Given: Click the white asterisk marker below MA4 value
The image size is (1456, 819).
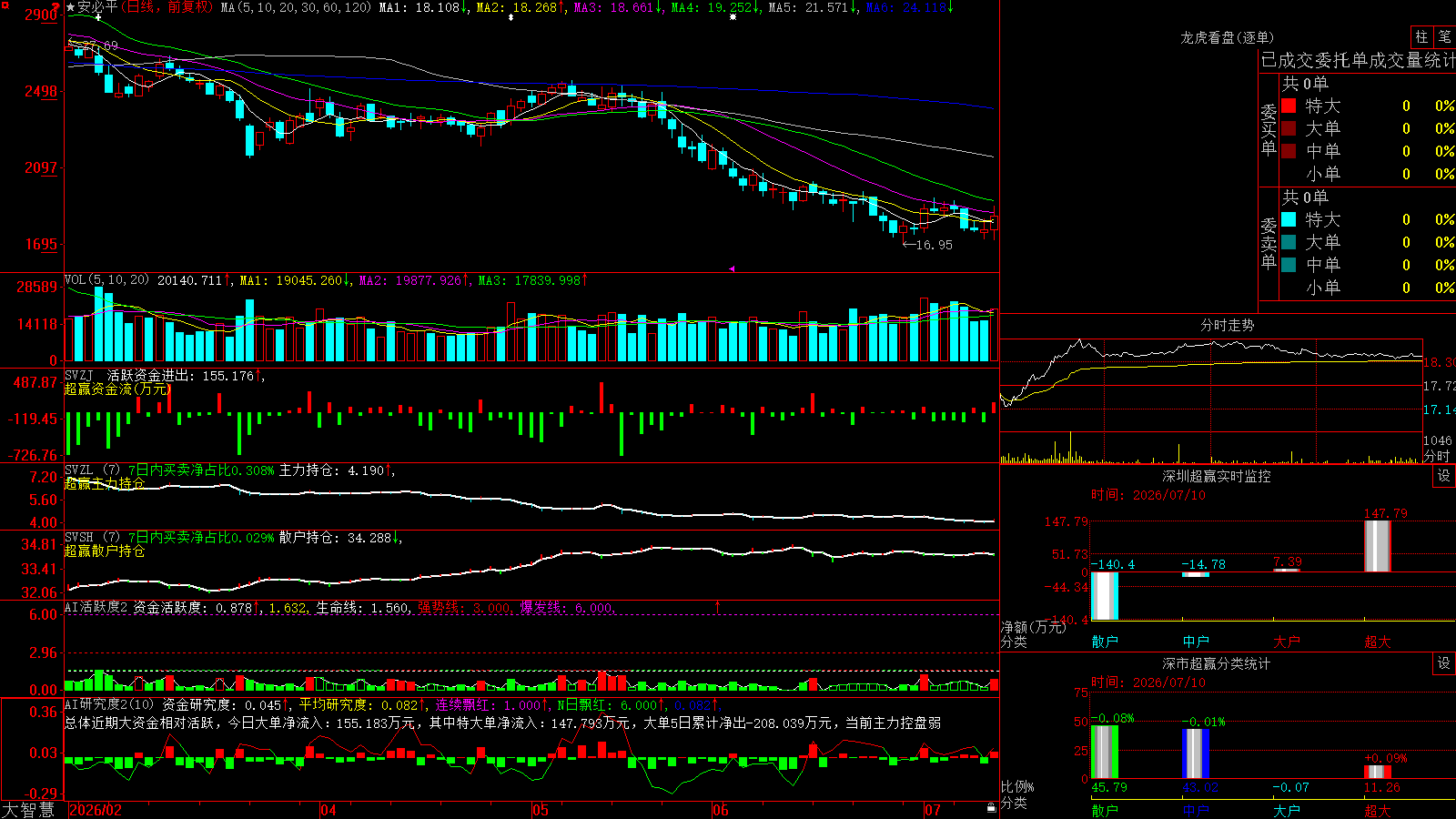Looking at the screenshot, I should tap(733, 17).
